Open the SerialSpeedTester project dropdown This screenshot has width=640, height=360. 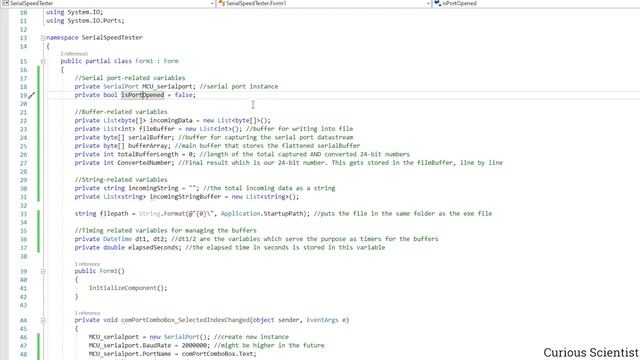click(108, 3)
